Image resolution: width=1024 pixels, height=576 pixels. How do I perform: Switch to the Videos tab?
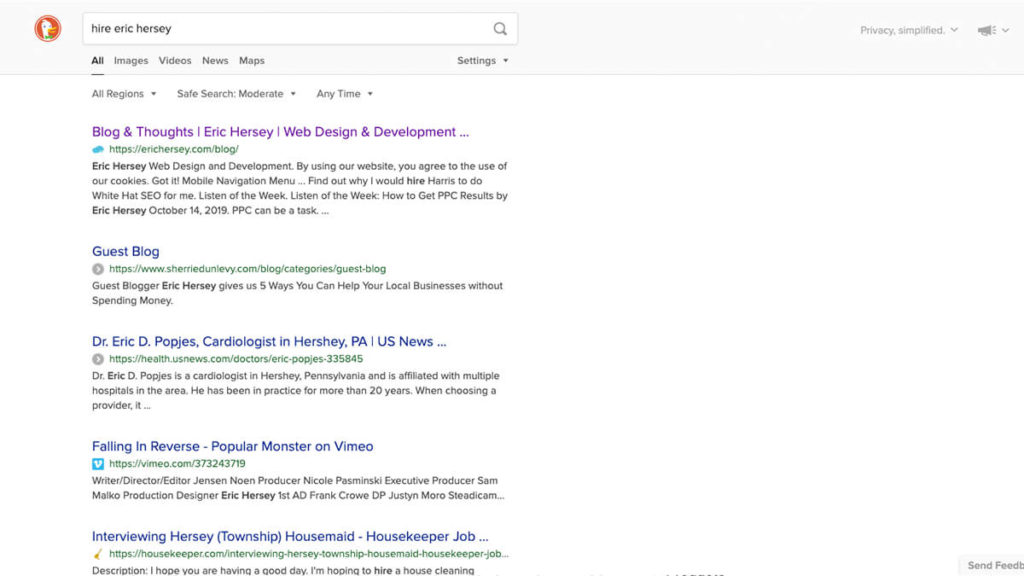(x=175, y=61)
